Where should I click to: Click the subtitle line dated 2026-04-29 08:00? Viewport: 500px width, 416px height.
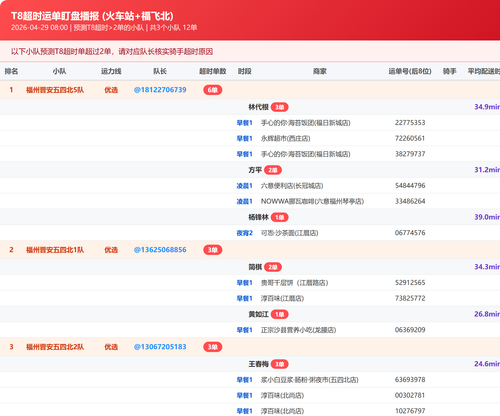pyautogui.click(x=104, y=28)
